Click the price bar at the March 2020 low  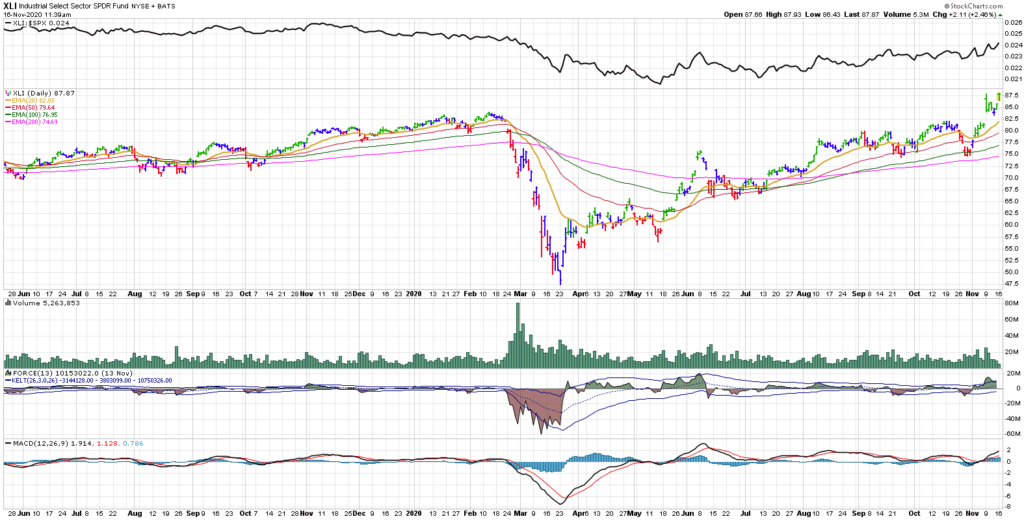click(560, 275)
